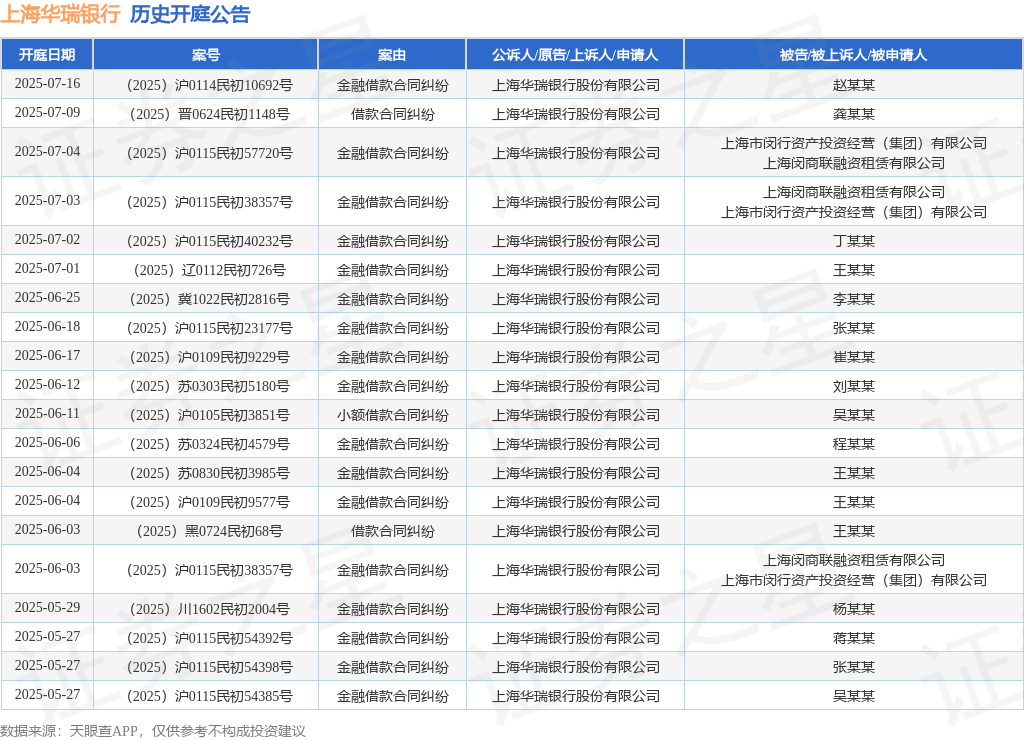Click the date 2025-06-11
The width and height of the screenshot is (1024, 740).
pos(47,413)
